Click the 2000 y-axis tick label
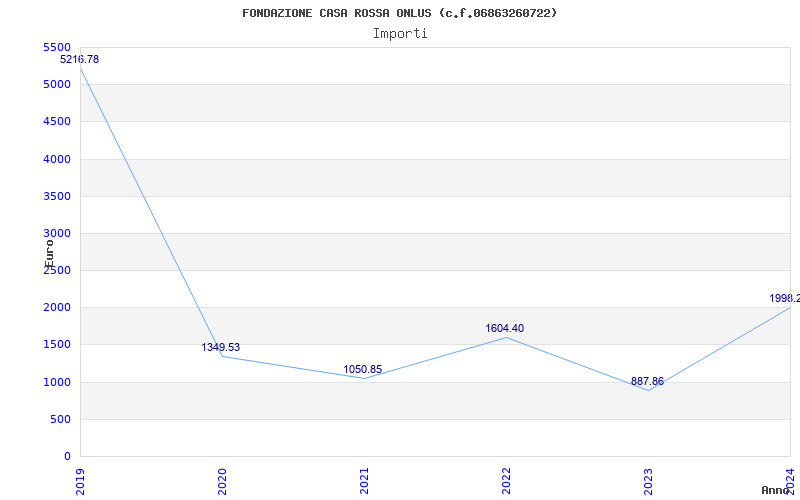This screenshot has width=800, height=500. pos(57,308)
